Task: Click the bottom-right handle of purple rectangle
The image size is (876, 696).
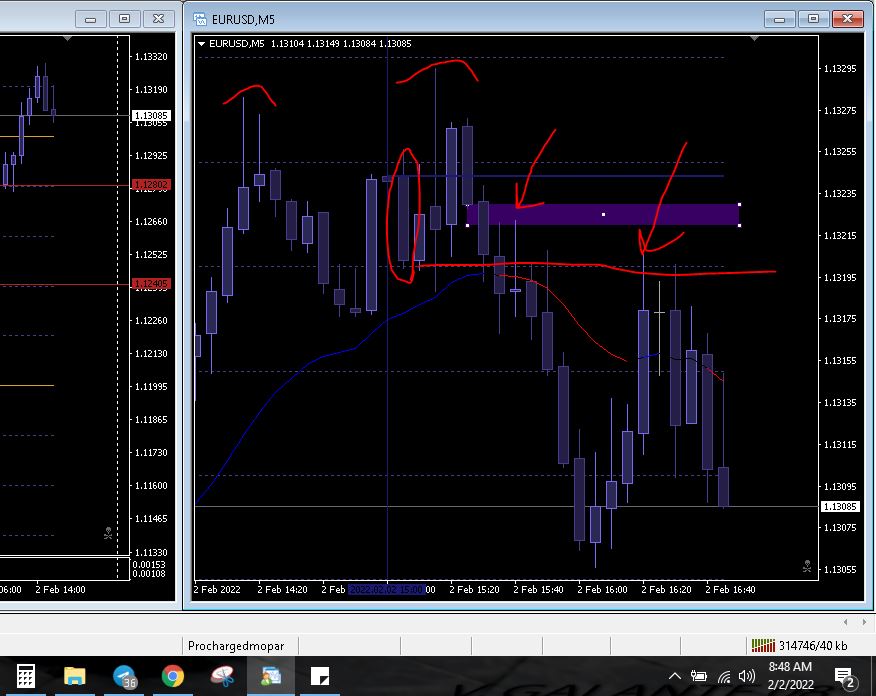Action: pos(740,225)
